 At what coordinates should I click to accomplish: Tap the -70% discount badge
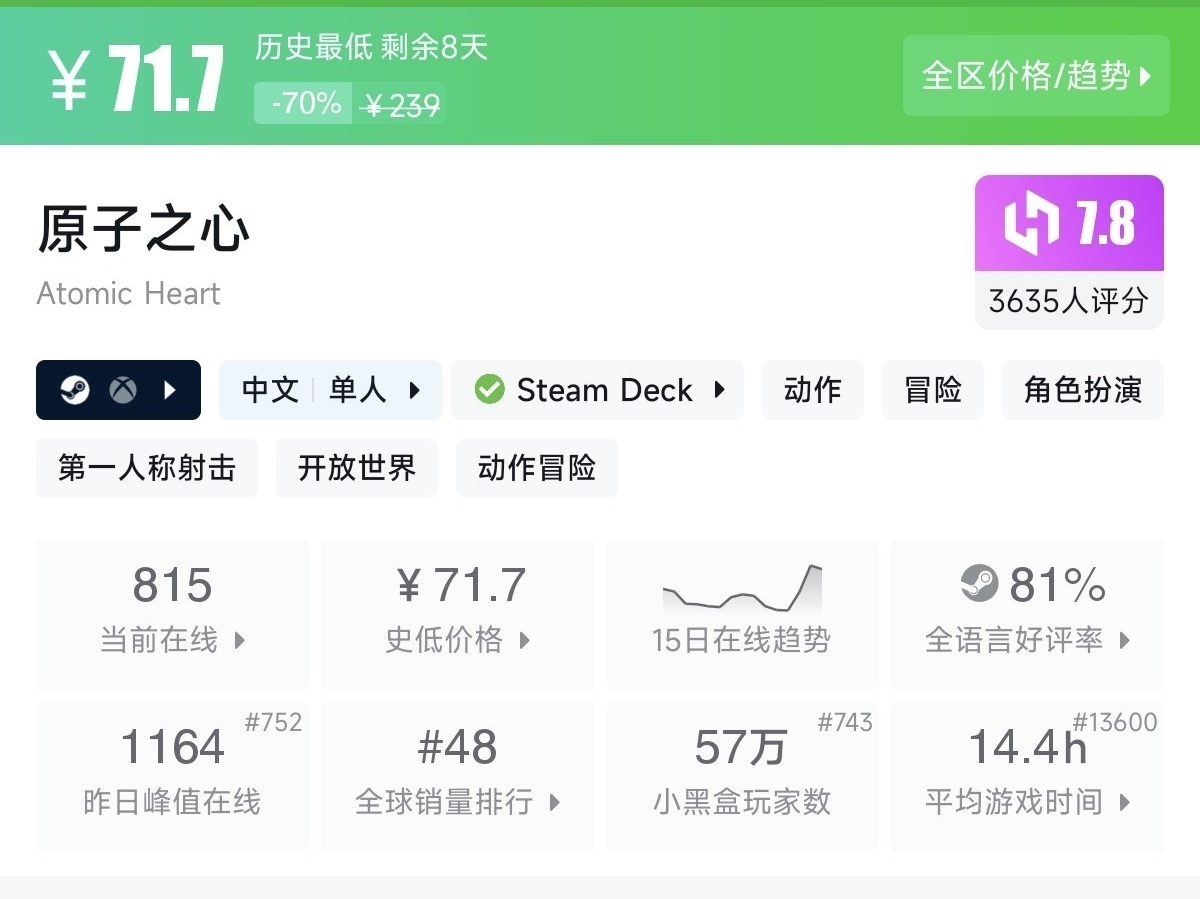click(x=303, y=103)
